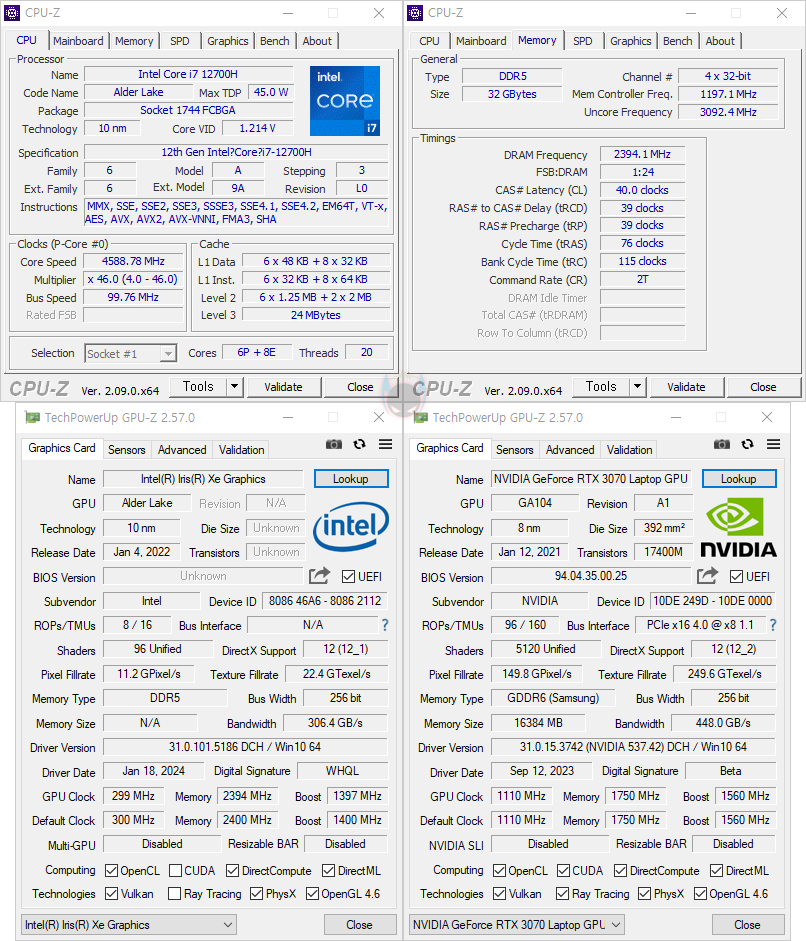The width and height of the screenshot is (806, 941).
Task: Click BIOS share/export icon in Intel GPU-Z
Action: [319, 576]
